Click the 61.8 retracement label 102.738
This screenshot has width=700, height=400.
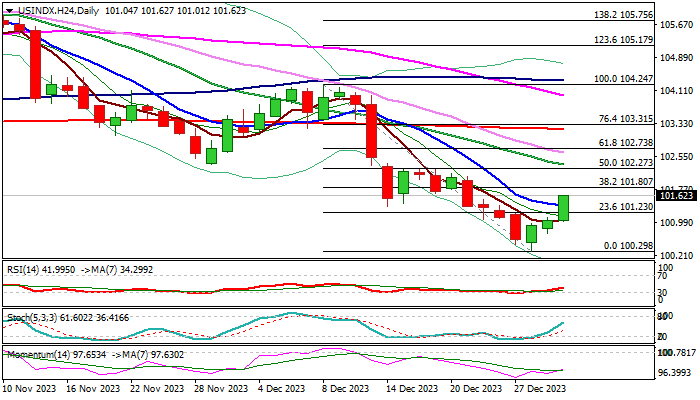(x=624, y=143)
